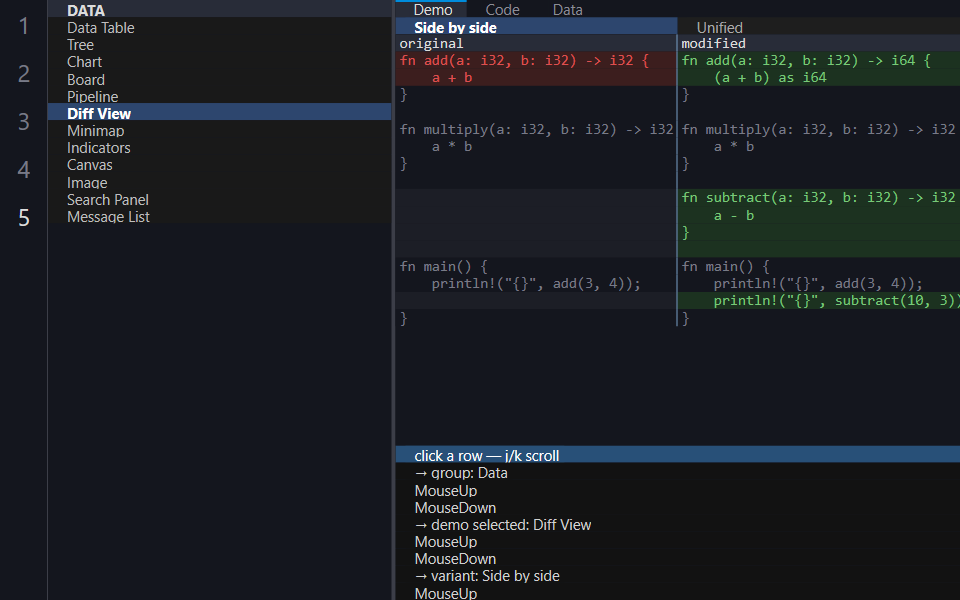Click the added '(a + b) as i64' line

tap(819, 77)
